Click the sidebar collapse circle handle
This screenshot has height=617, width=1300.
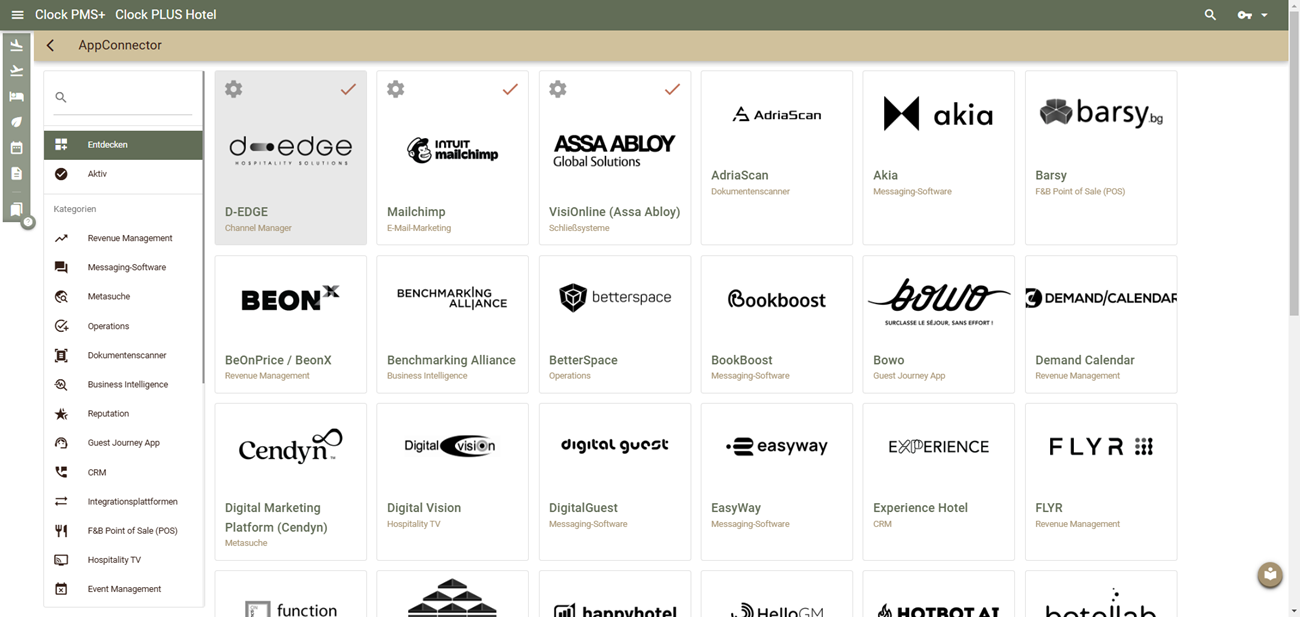28,222
